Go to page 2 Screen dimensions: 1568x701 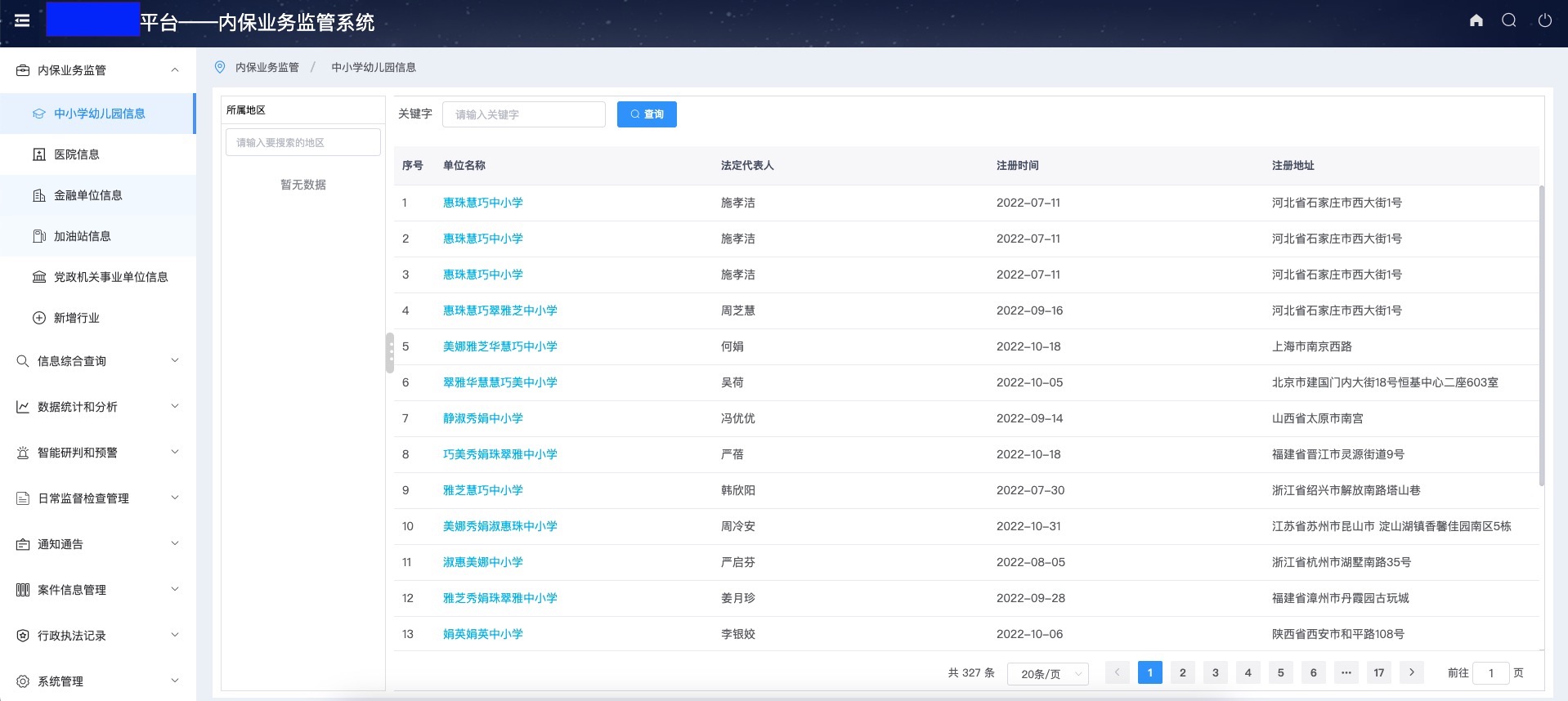point(1183,672)
